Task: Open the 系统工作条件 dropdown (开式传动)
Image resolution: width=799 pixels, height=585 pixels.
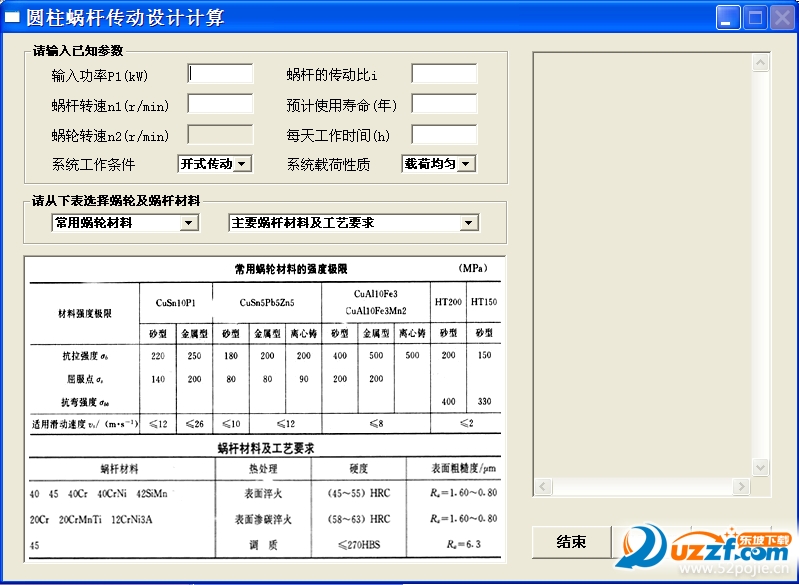Action: [x=241, y=164]
